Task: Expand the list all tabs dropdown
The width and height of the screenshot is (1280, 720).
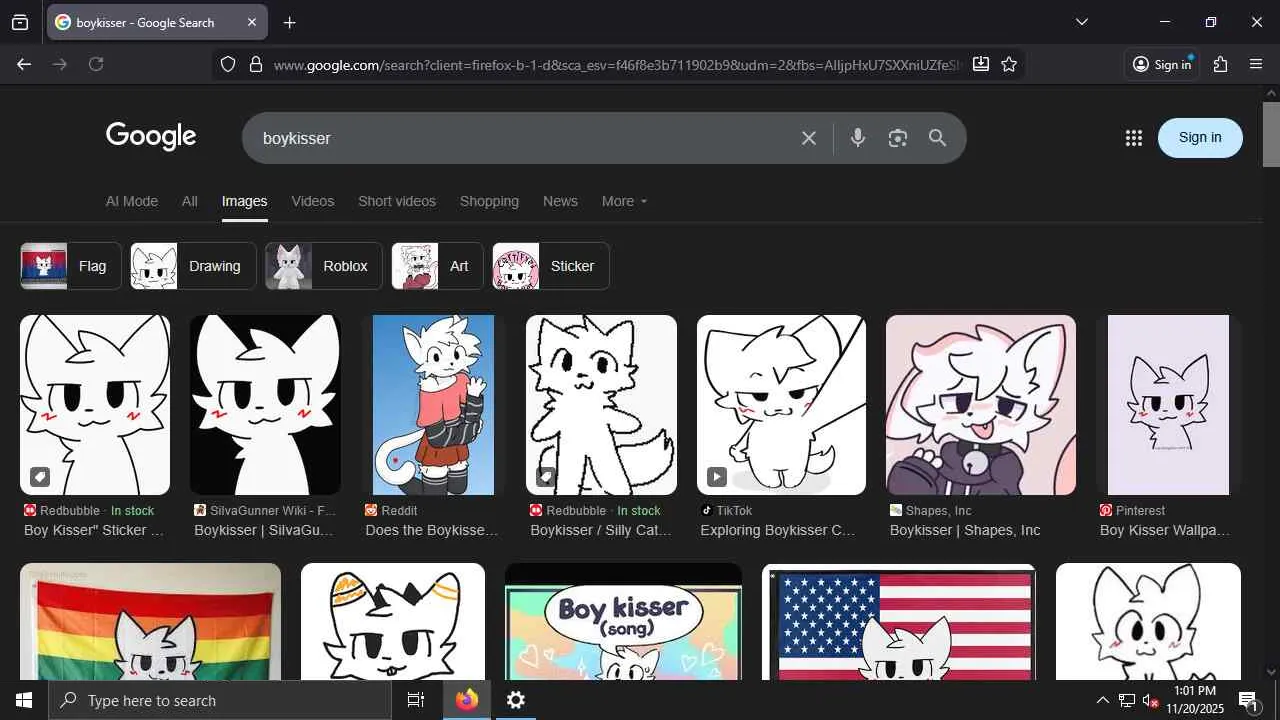Action: tap(1081, 22)
